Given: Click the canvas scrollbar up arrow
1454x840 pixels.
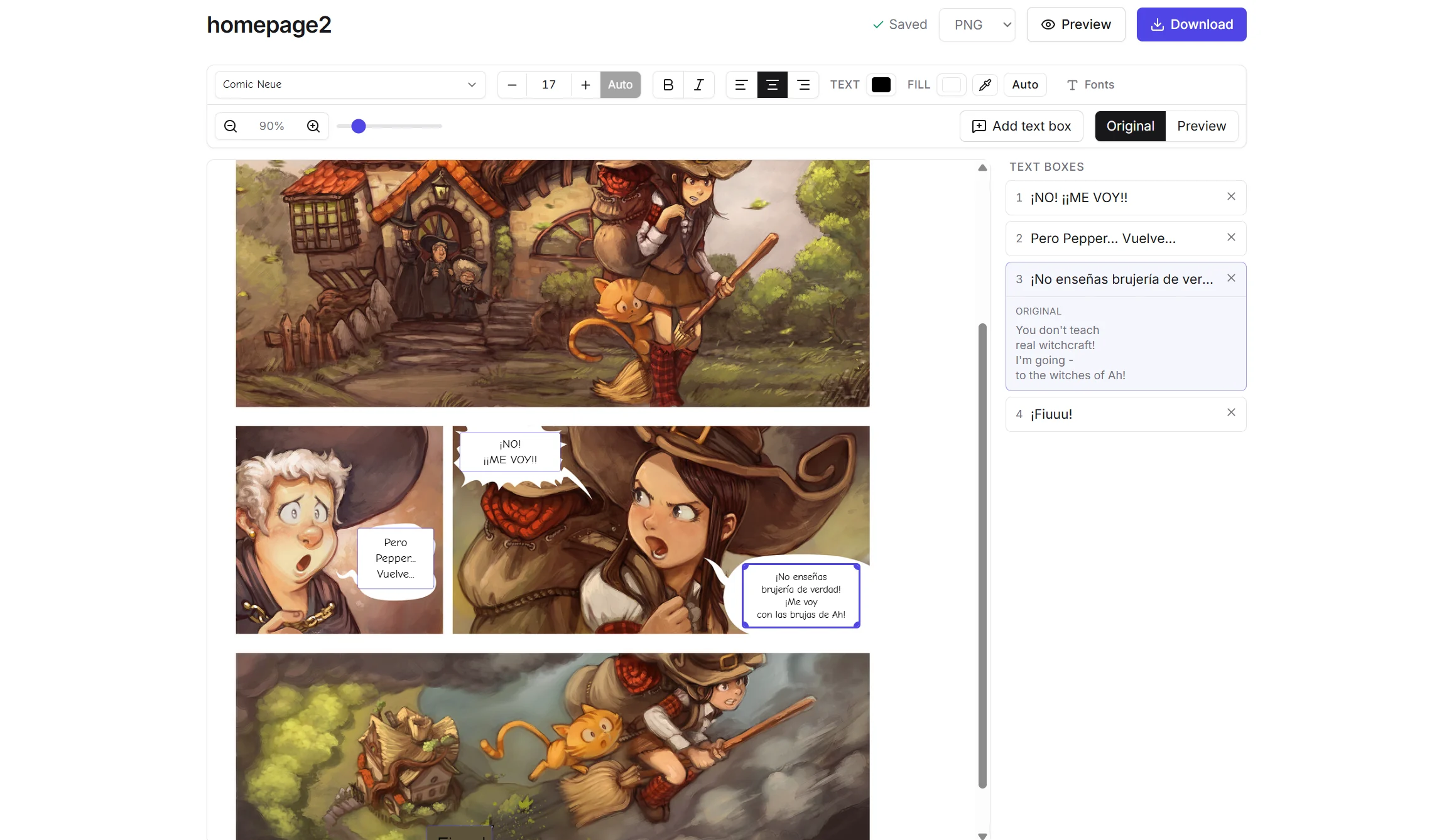Looking at the screenshot, I should pos(982,168).
